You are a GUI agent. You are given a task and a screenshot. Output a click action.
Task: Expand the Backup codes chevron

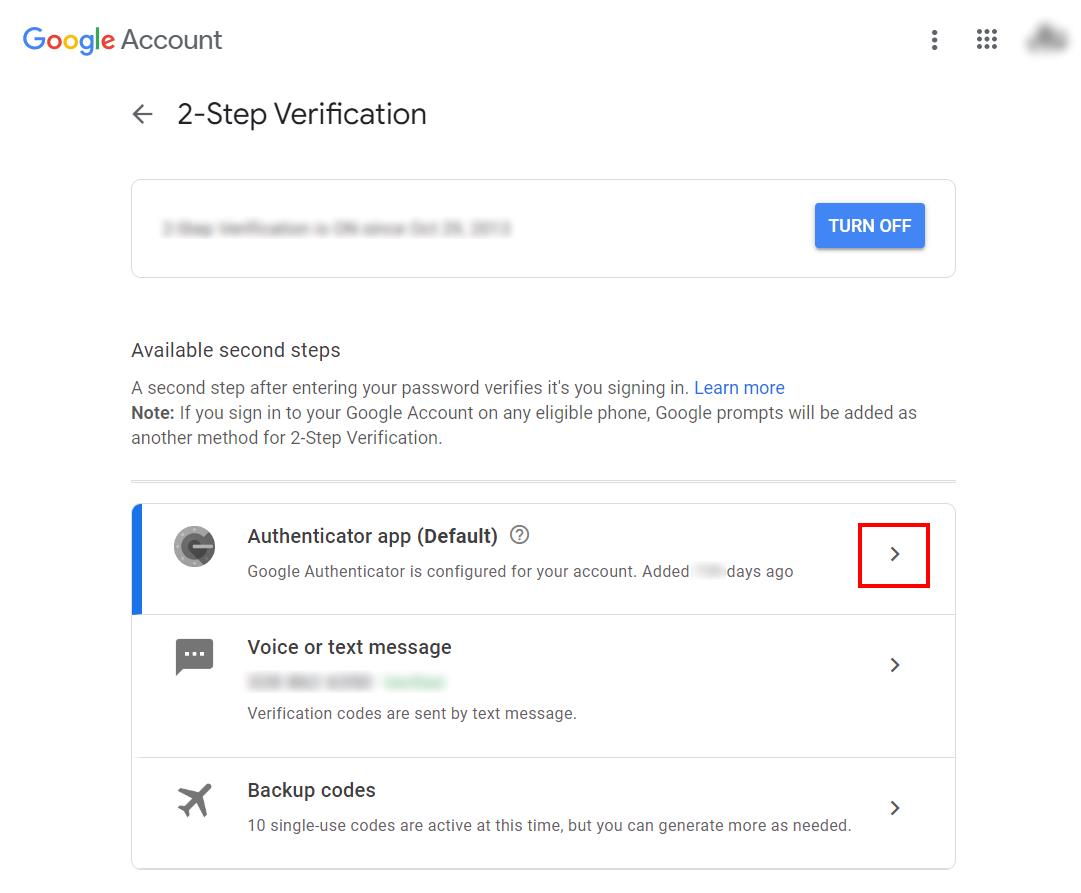click(x=894, y=807)
